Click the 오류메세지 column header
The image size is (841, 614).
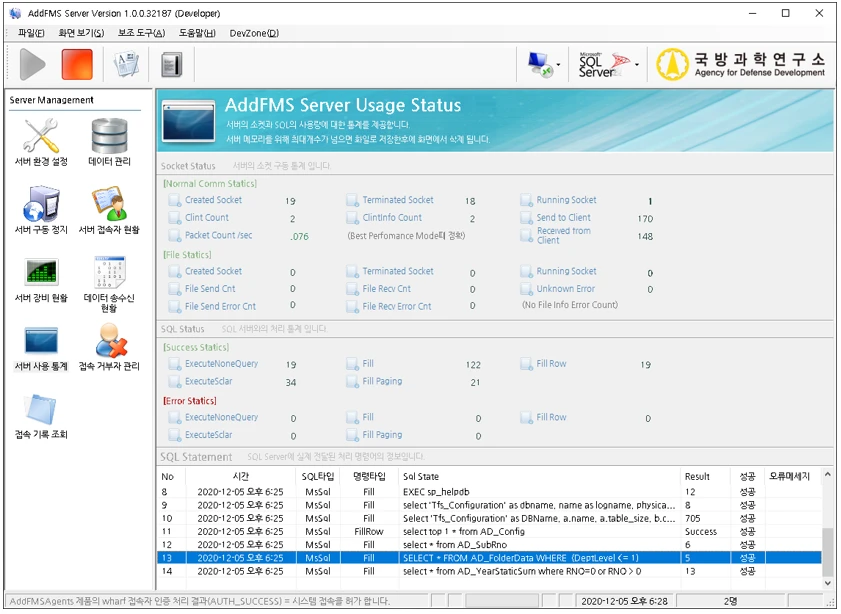[793, 476]
